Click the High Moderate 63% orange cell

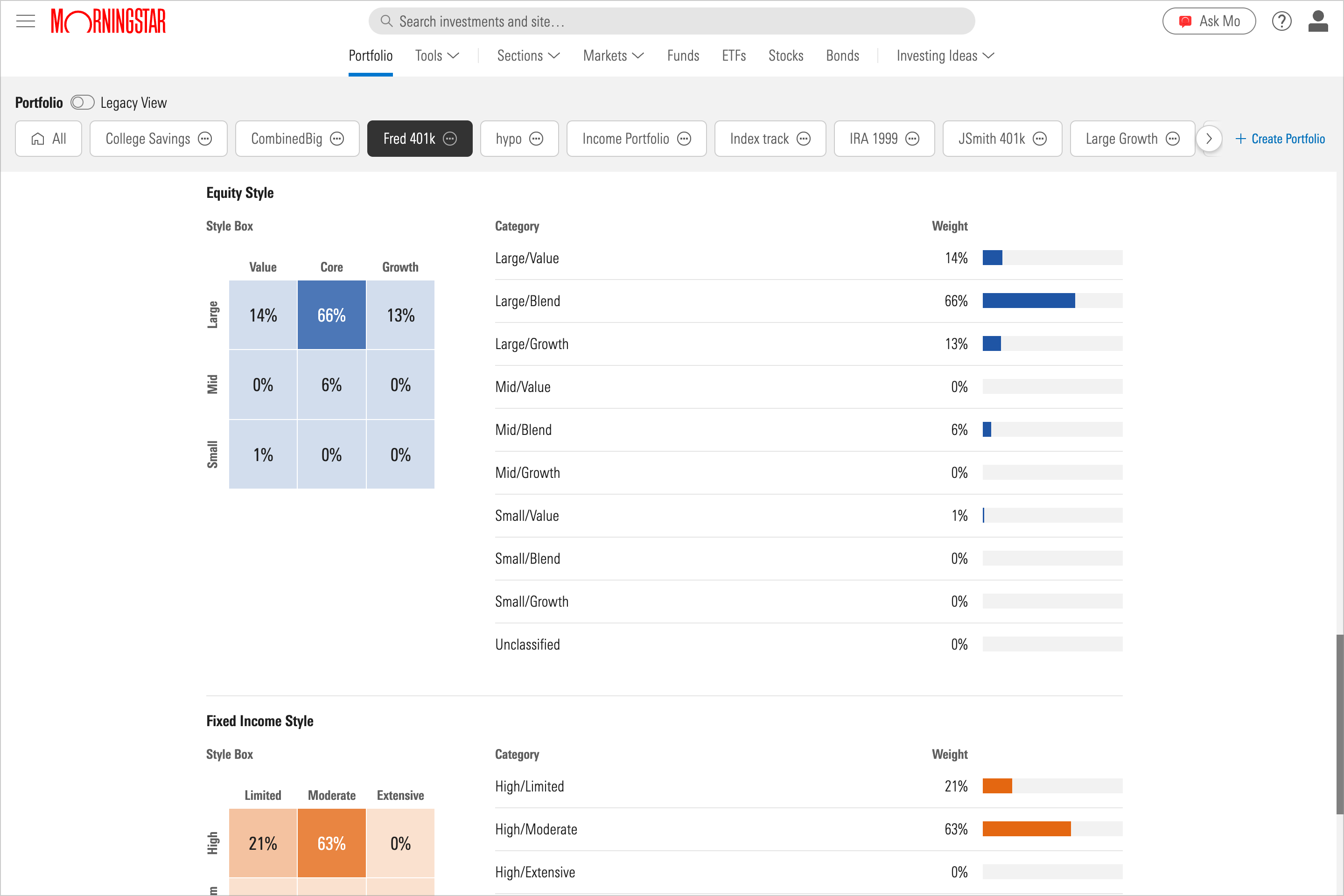pos(331,843)
